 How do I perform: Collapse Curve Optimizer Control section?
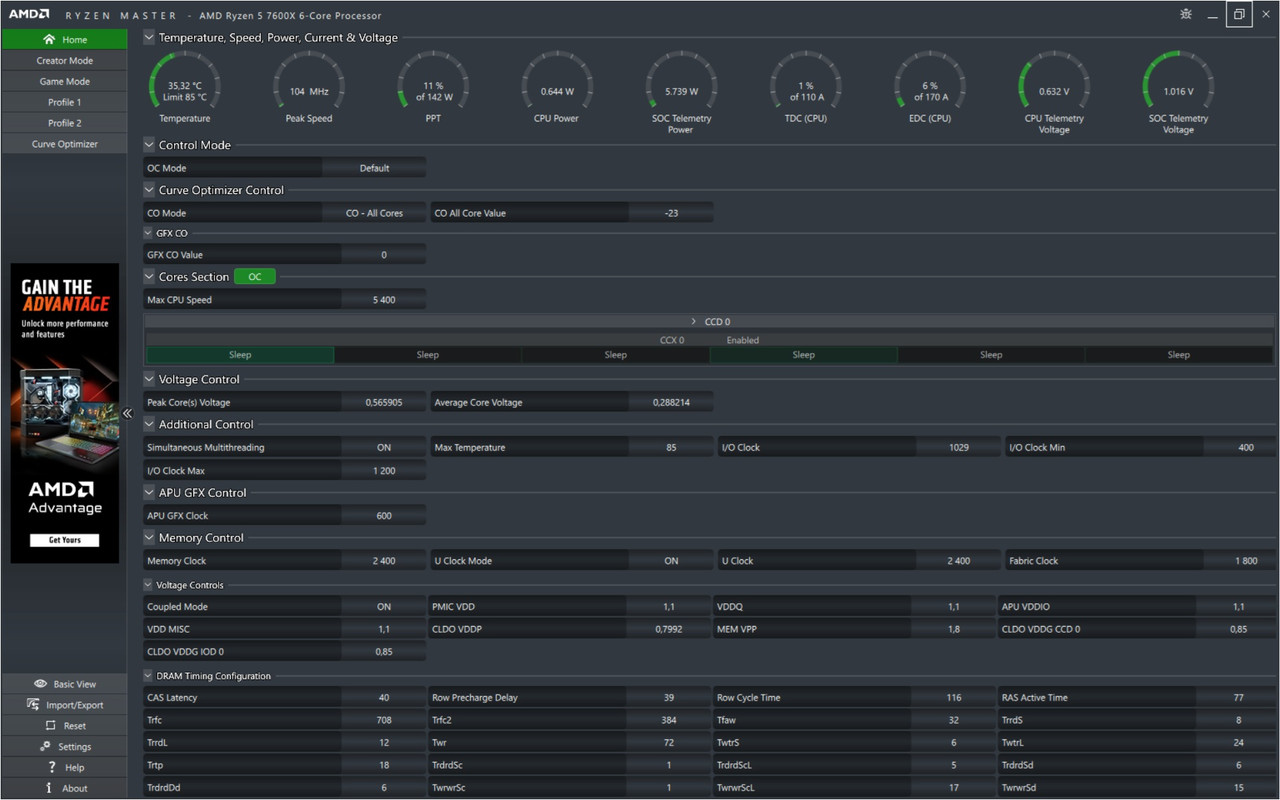149,190
